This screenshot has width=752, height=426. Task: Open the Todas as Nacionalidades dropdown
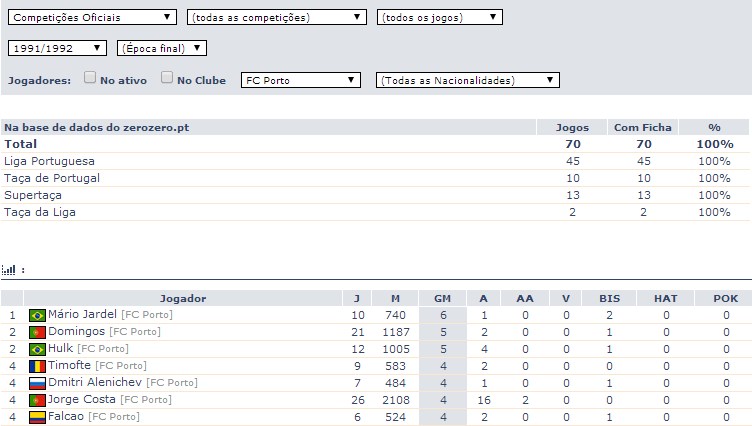tap(467, 80)
